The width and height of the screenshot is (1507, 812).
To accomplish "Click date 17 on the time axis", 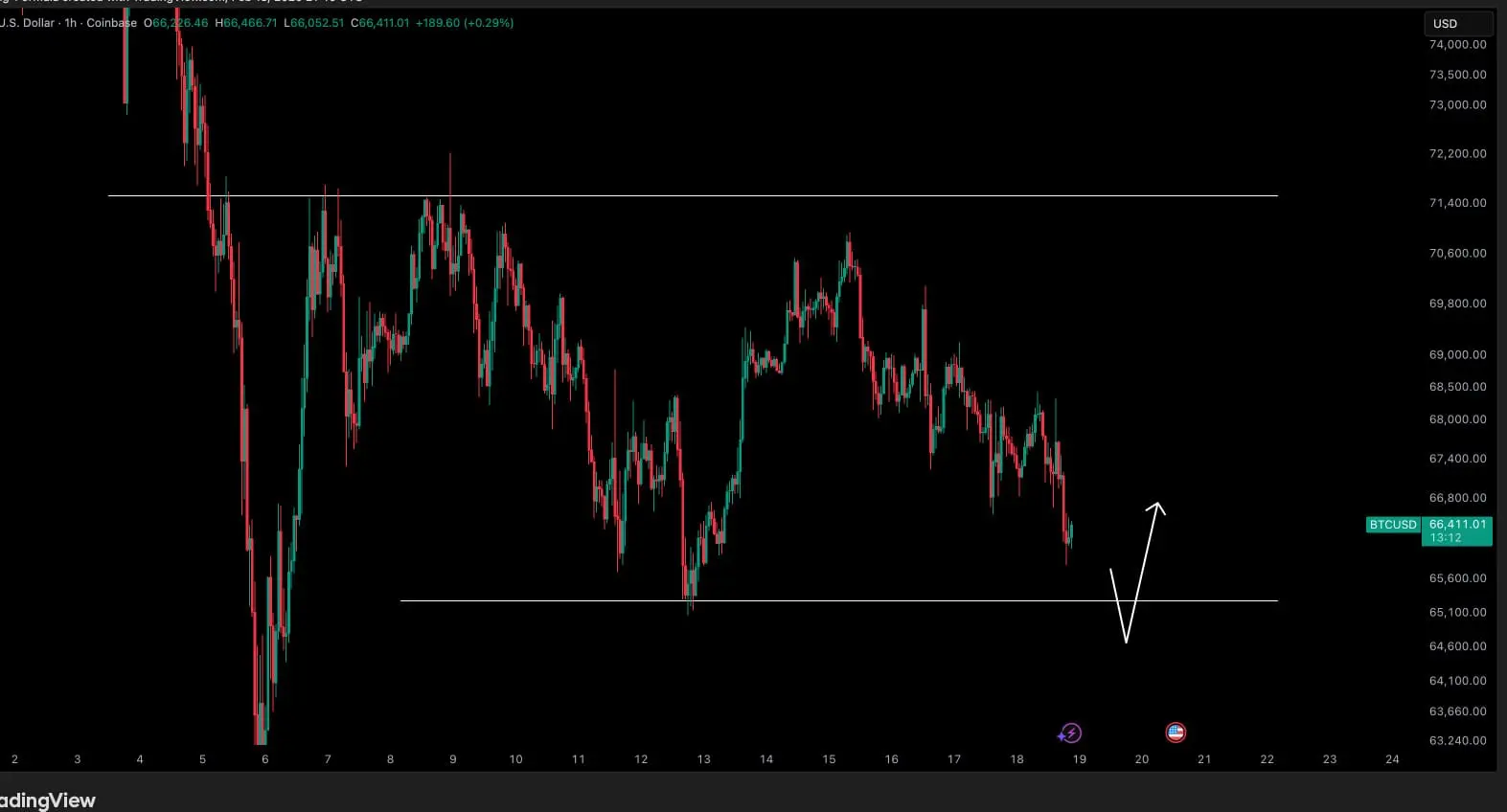I will tap(954, 759).
